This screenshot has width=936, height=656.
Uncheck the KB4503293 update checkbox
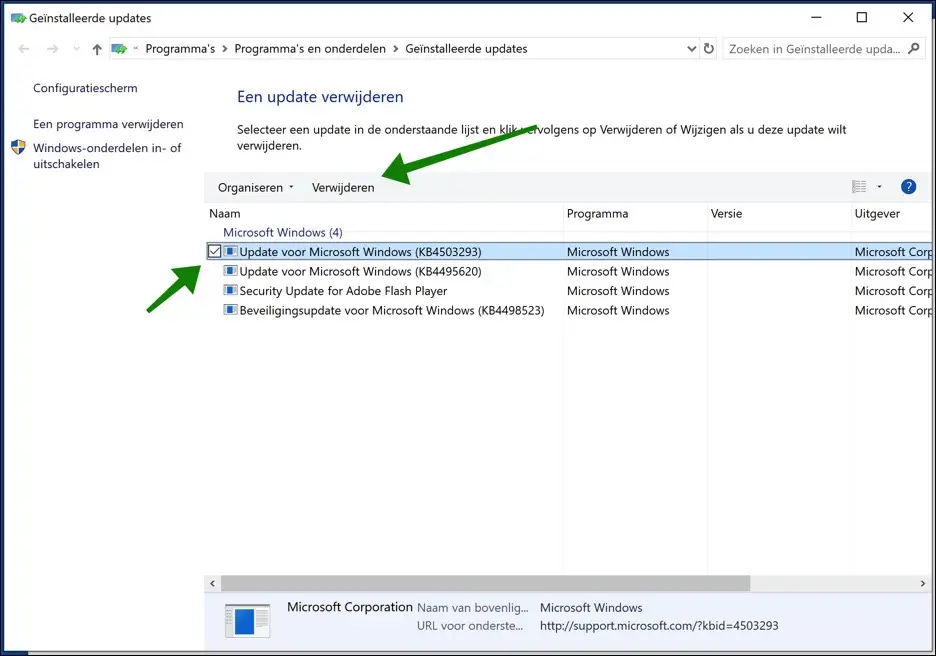[214, 251]
